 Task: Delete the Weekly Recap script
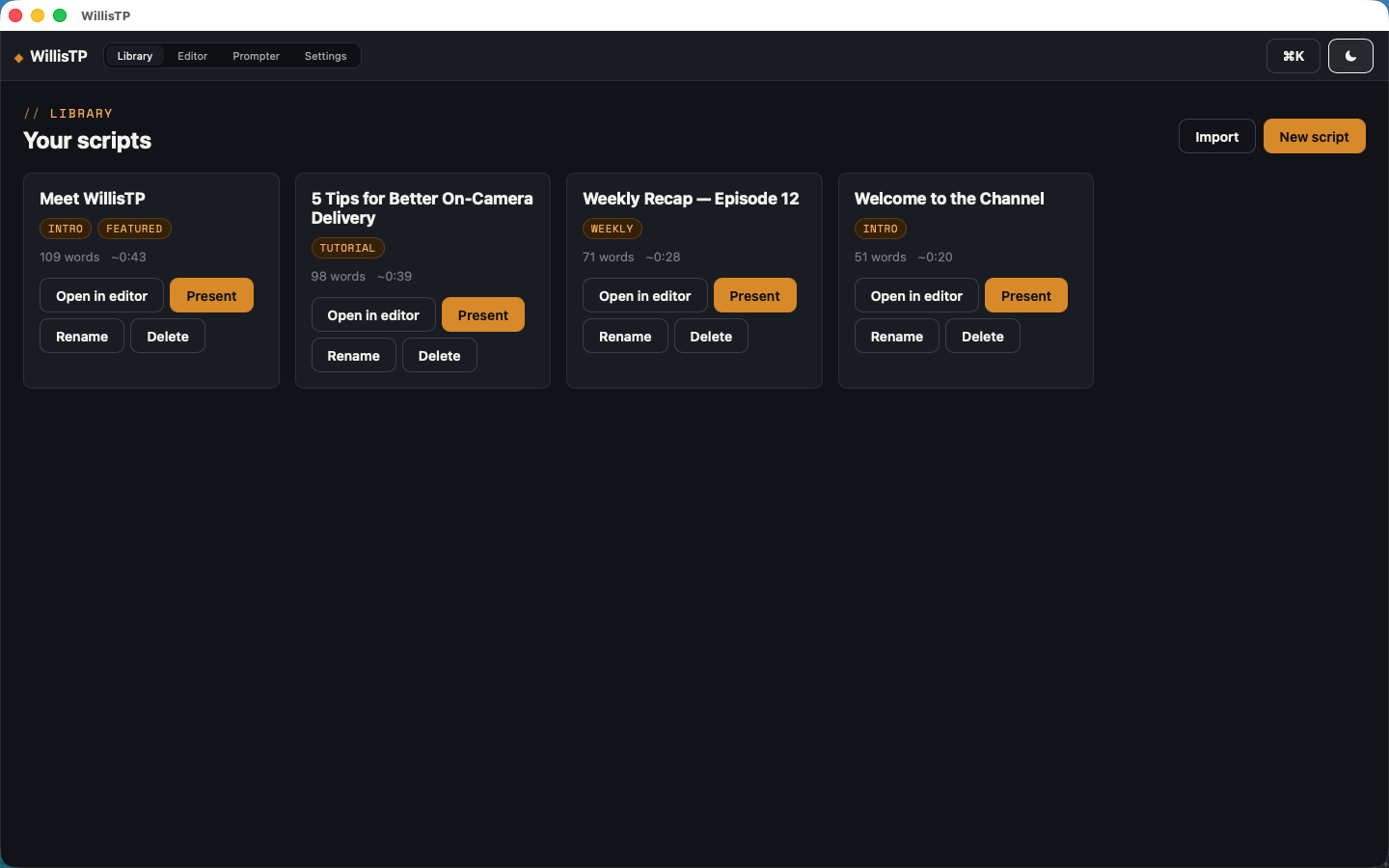[x=711, y=336]
